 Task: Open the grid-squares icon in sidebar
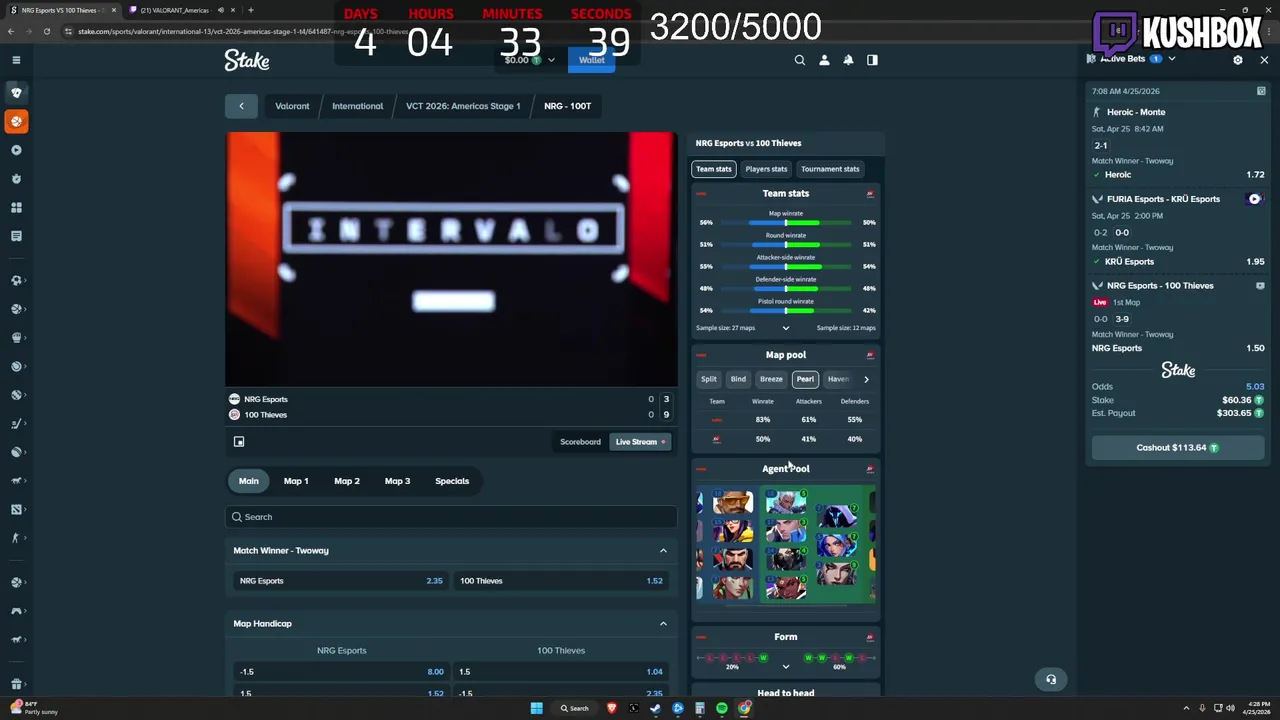tap(16, 207)
